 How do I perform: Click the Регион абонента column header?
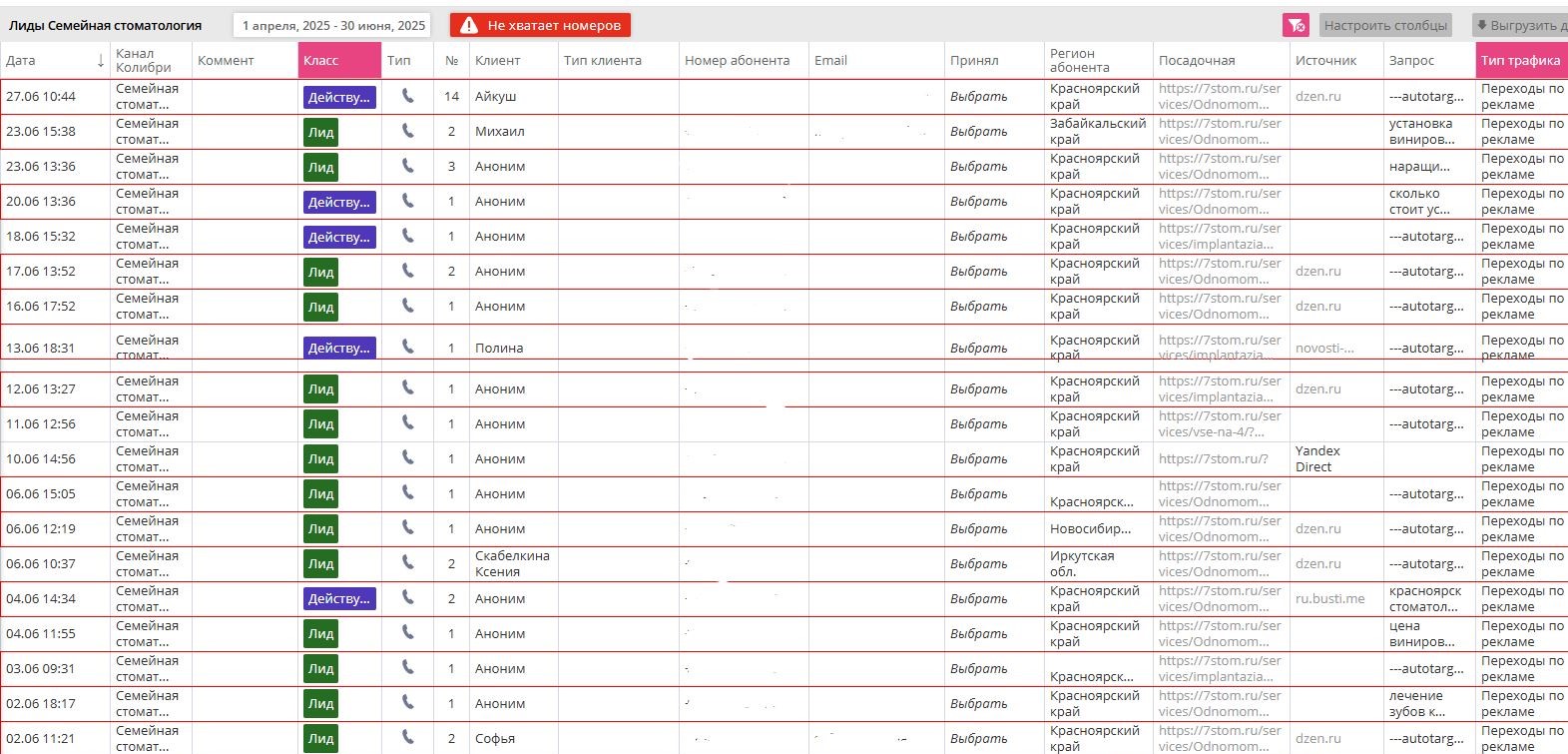click(x=1098, y=60)
